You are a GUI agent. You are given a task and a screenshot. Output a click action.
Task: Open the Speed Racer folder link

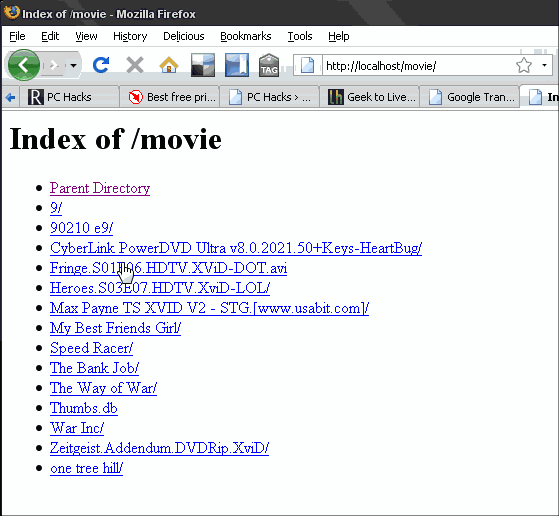[x=91, y=348]
